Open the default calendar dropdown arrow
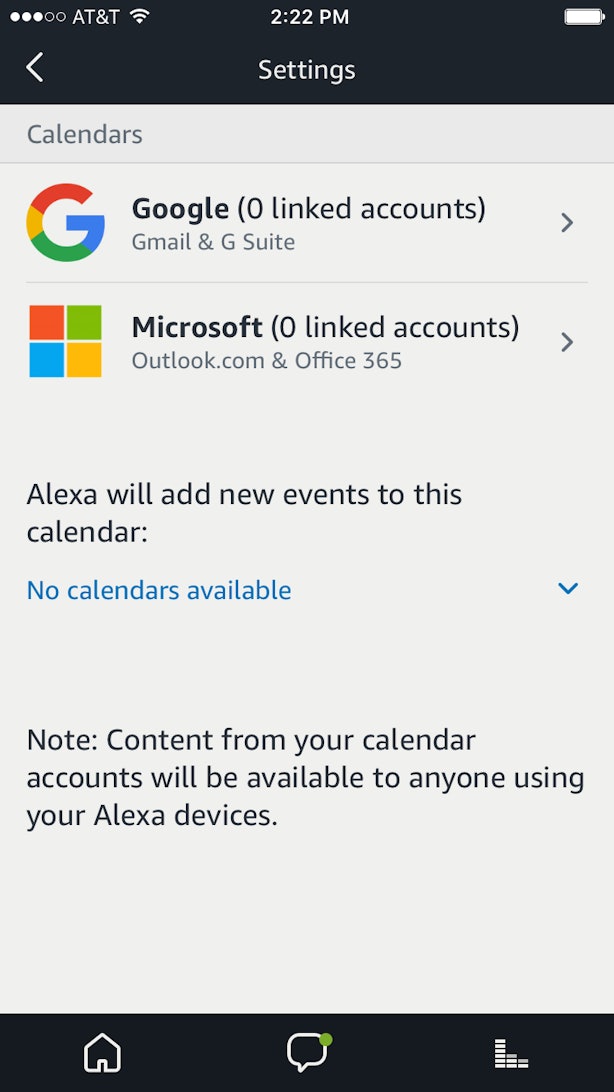 568,589
